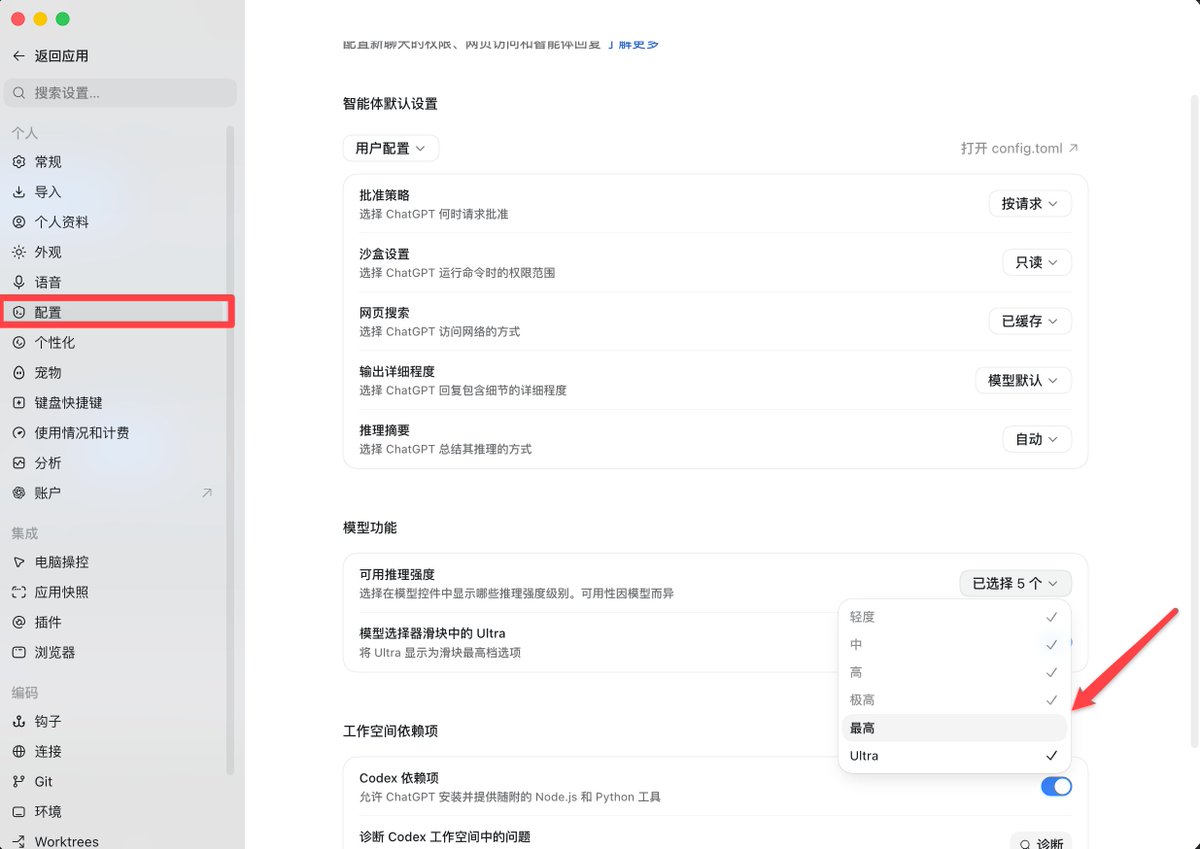1200x849 pixels.
Task: Click the Worktrees icon
Action: 19,841
